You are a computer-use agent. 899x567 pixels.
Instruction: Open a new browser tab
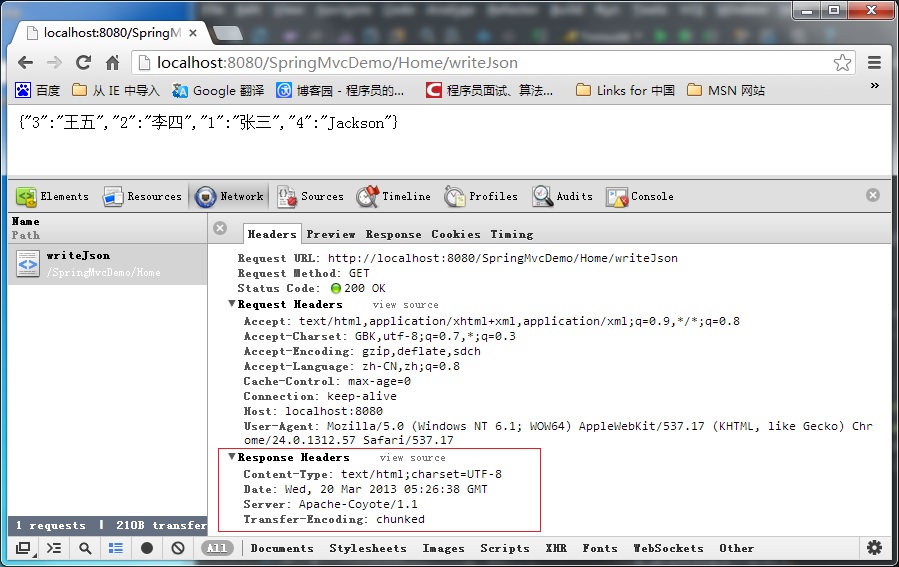tap(228, 34)
